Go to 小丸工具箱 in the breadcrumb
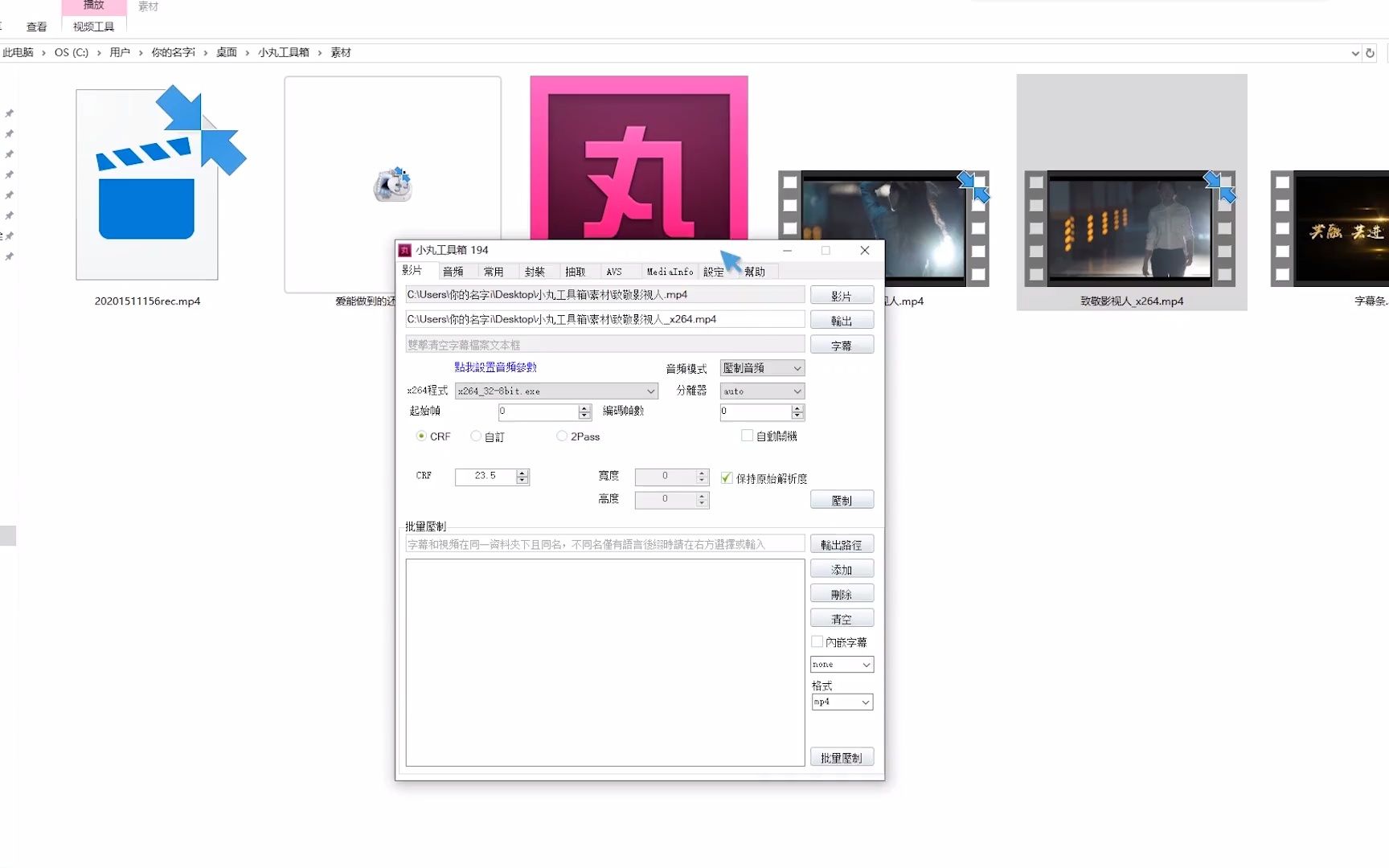Viewport: 1389px width, 868px height. point(283,52)
